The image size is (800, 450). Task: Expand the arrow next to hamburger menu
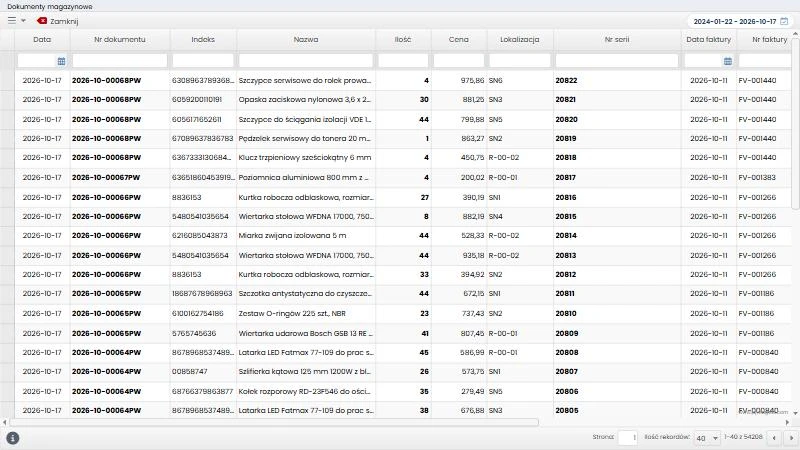point(23,21)
